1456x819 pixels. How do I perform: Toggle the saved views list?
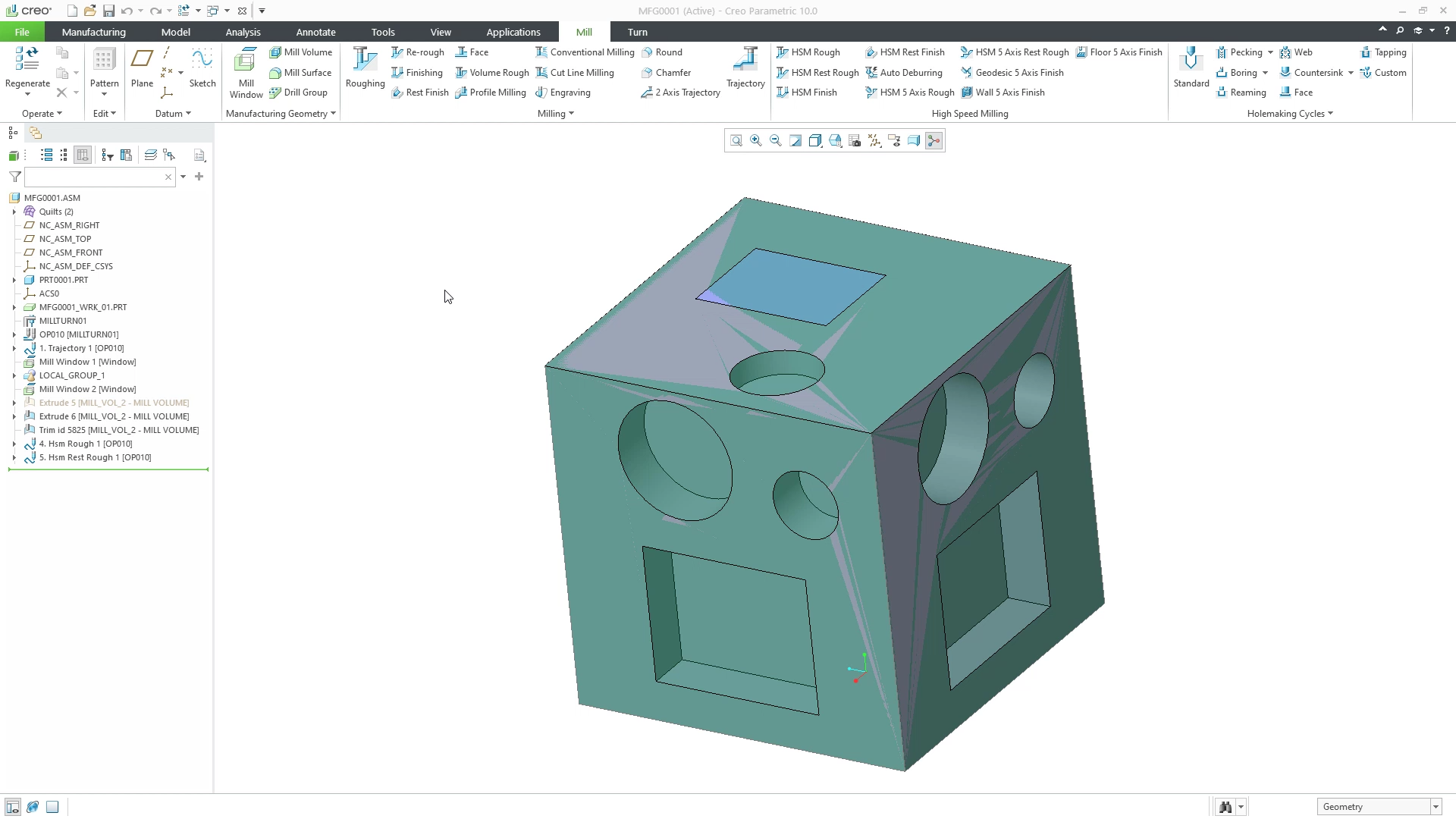click(835, 140)
